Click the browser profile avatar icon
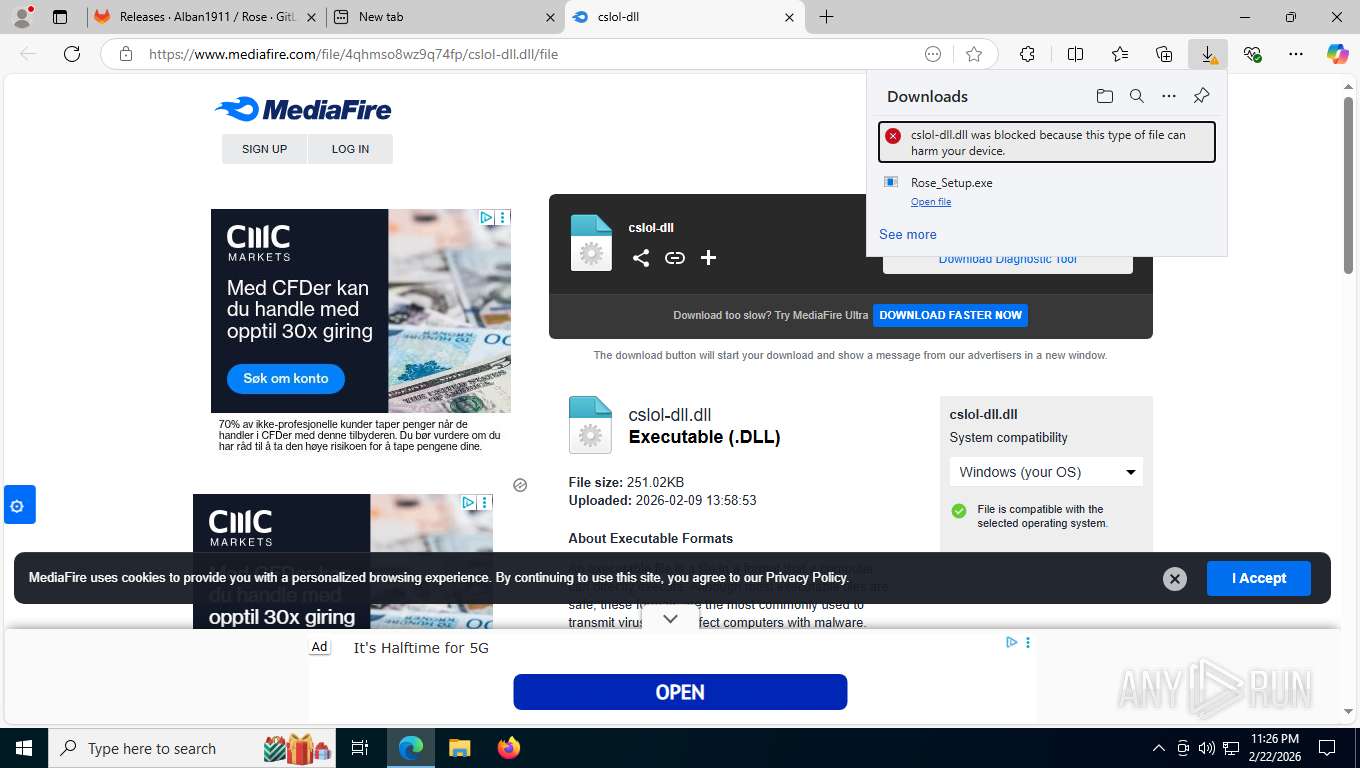 click(x=22, y=16)
